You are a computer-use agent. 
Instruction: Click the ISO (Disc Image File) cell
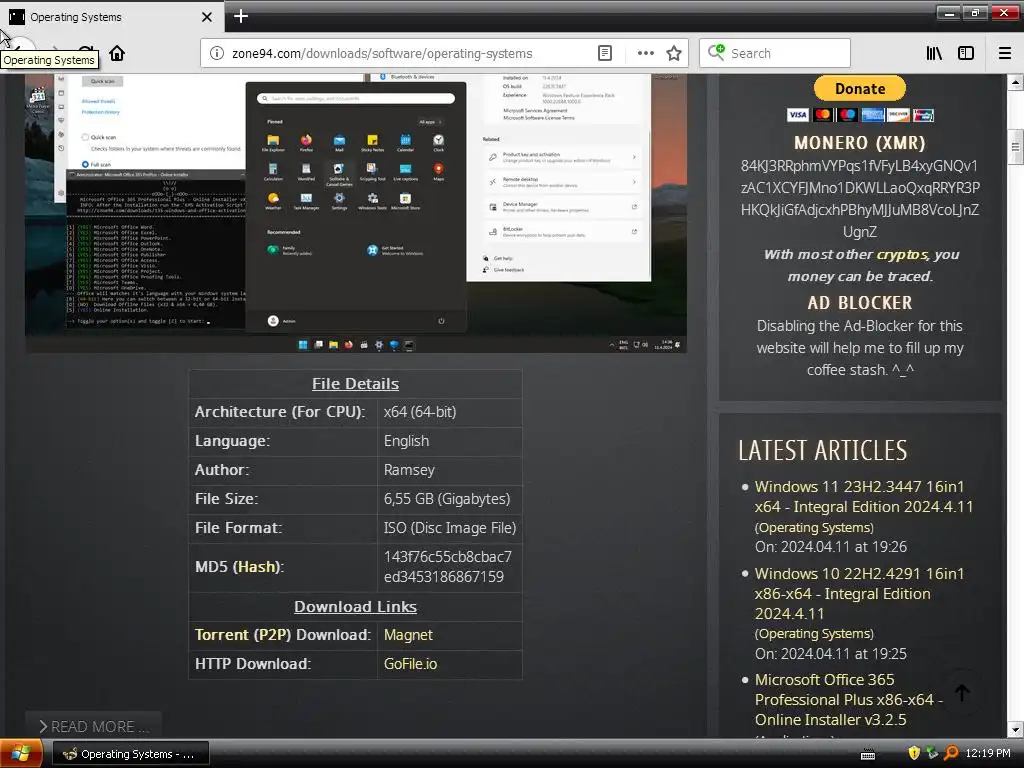(450, 528)
